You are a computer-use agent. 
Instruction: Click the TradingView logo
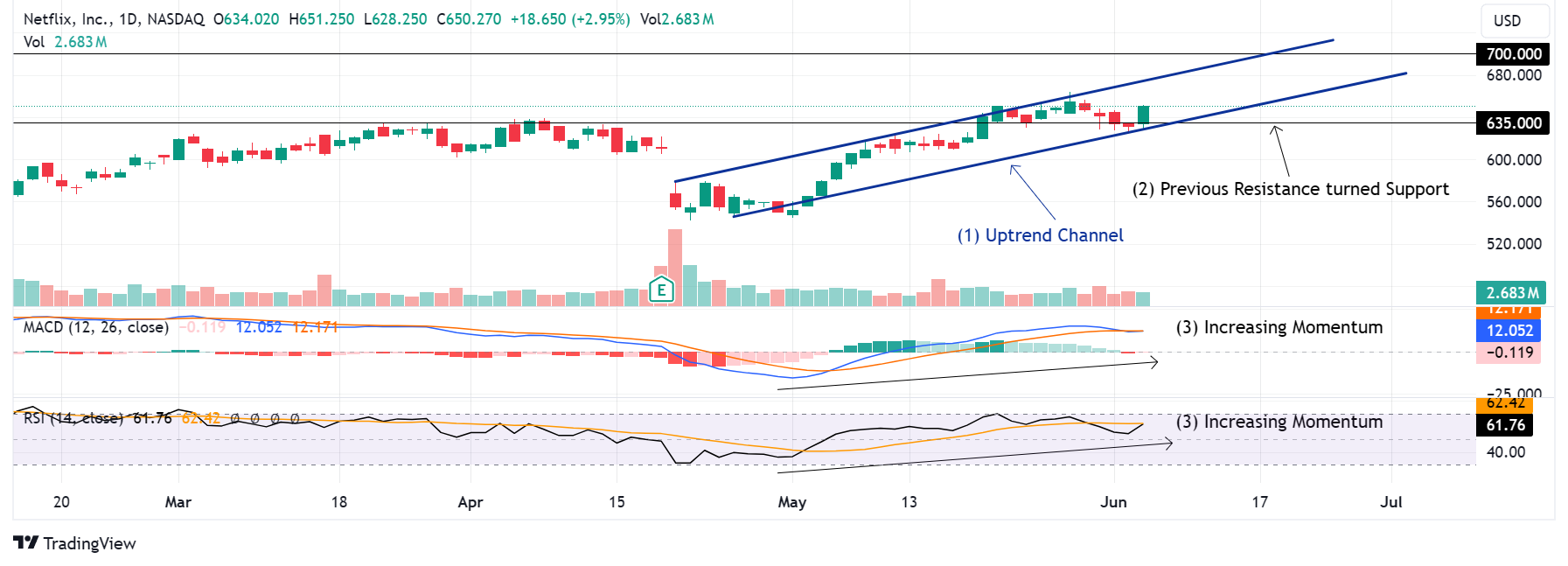(x=75, y=543)
